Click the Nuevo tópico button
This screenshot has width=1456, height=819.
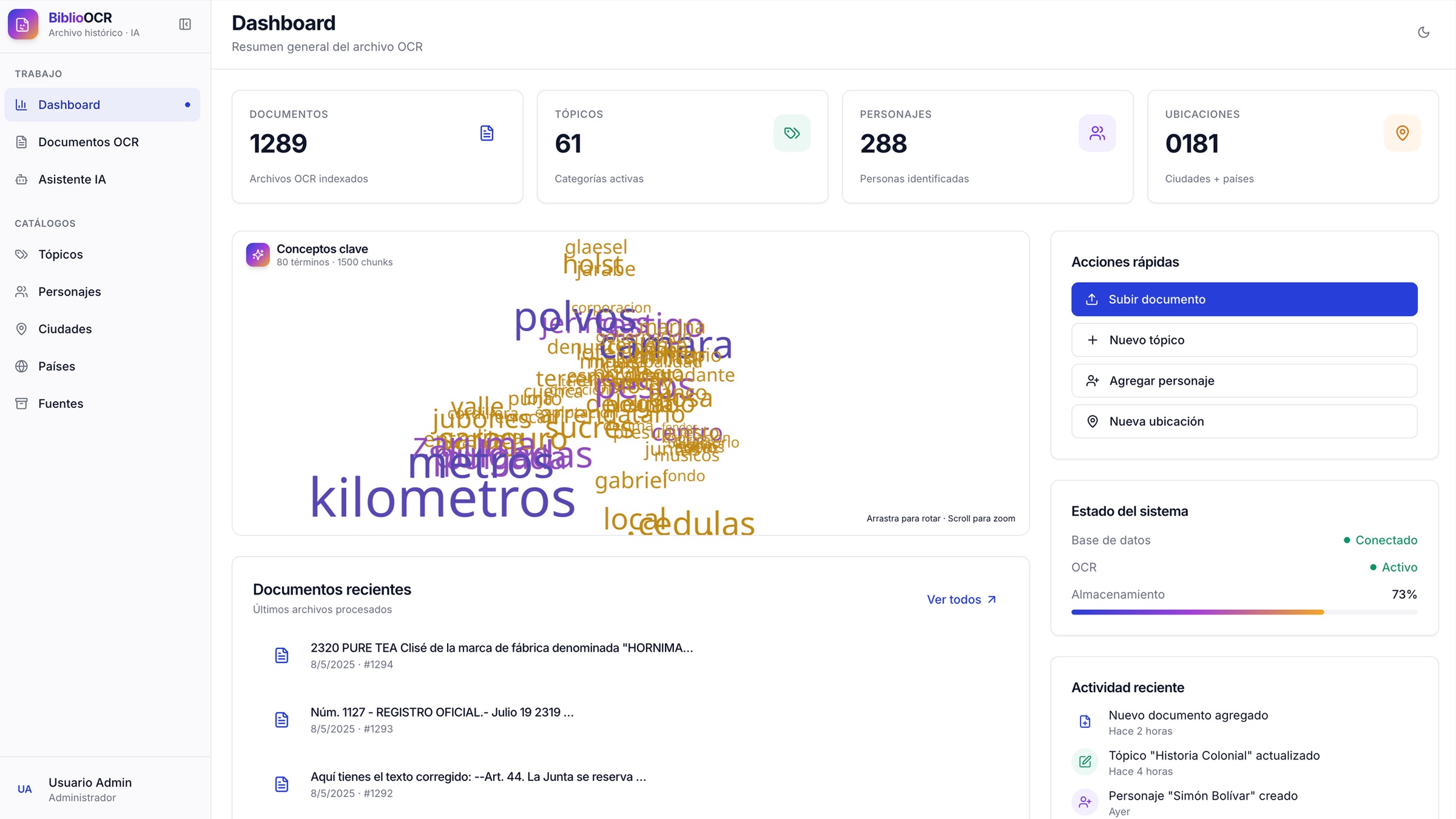click(1244, 340)
